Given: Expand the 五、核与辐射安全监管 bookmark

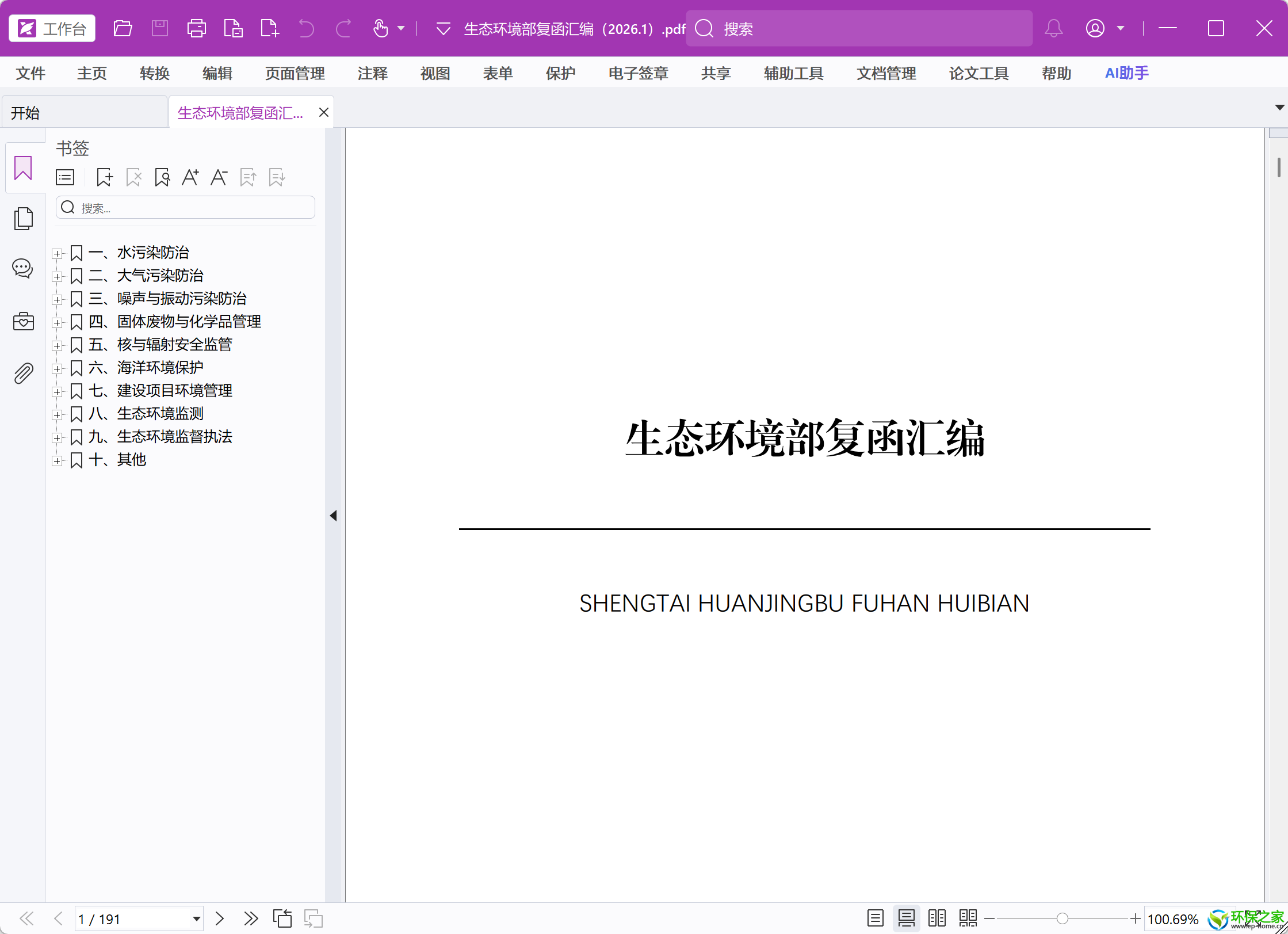Looking at the screenshot, I should coord(57,346).
